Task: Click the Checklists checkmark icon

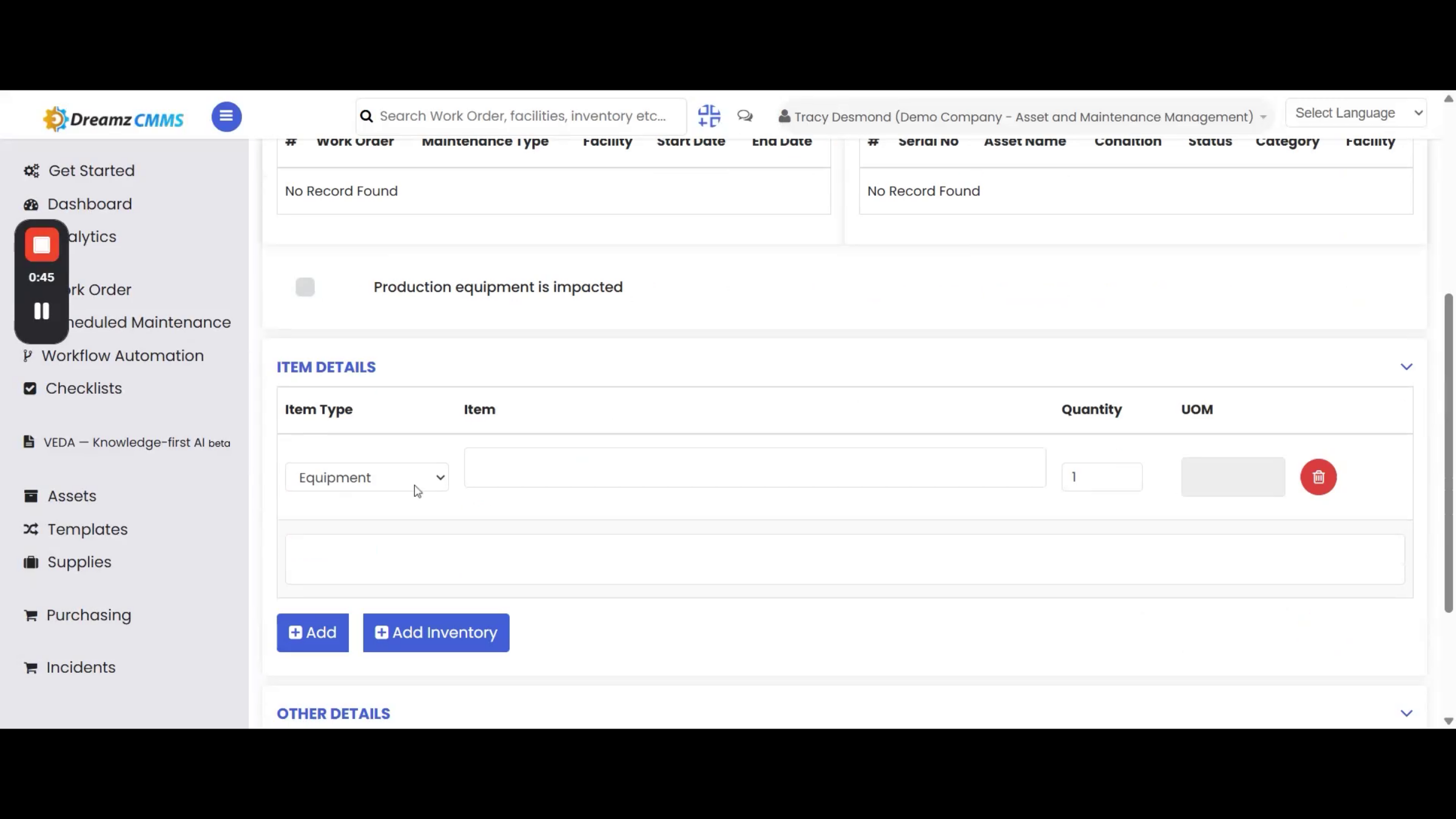Action: 30,388
